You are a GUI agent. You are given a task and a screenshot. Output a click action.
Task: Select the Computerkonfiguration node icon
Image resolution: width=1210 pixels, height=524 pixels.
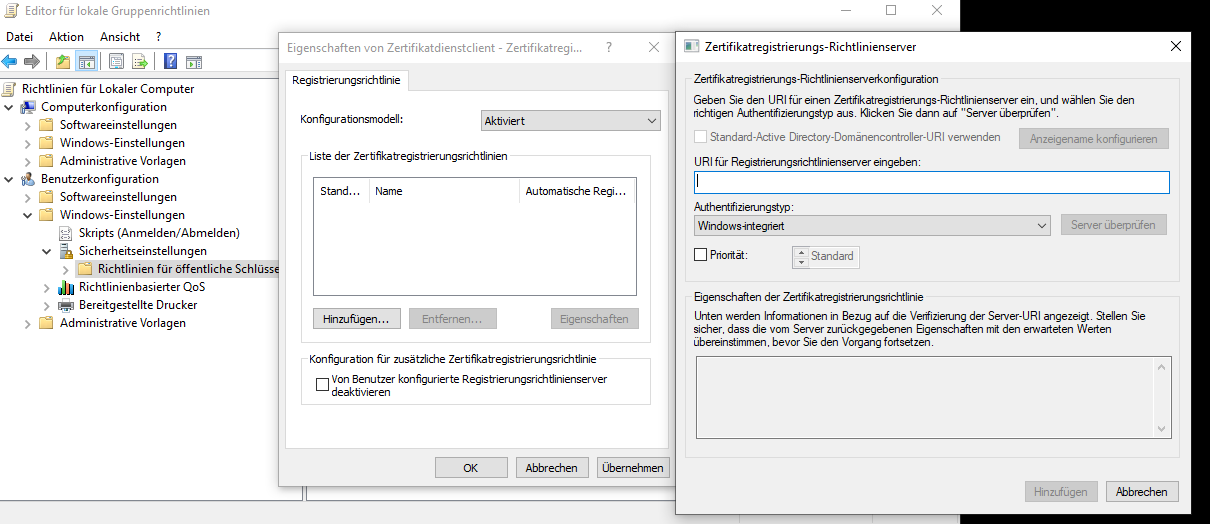[27, 107]
